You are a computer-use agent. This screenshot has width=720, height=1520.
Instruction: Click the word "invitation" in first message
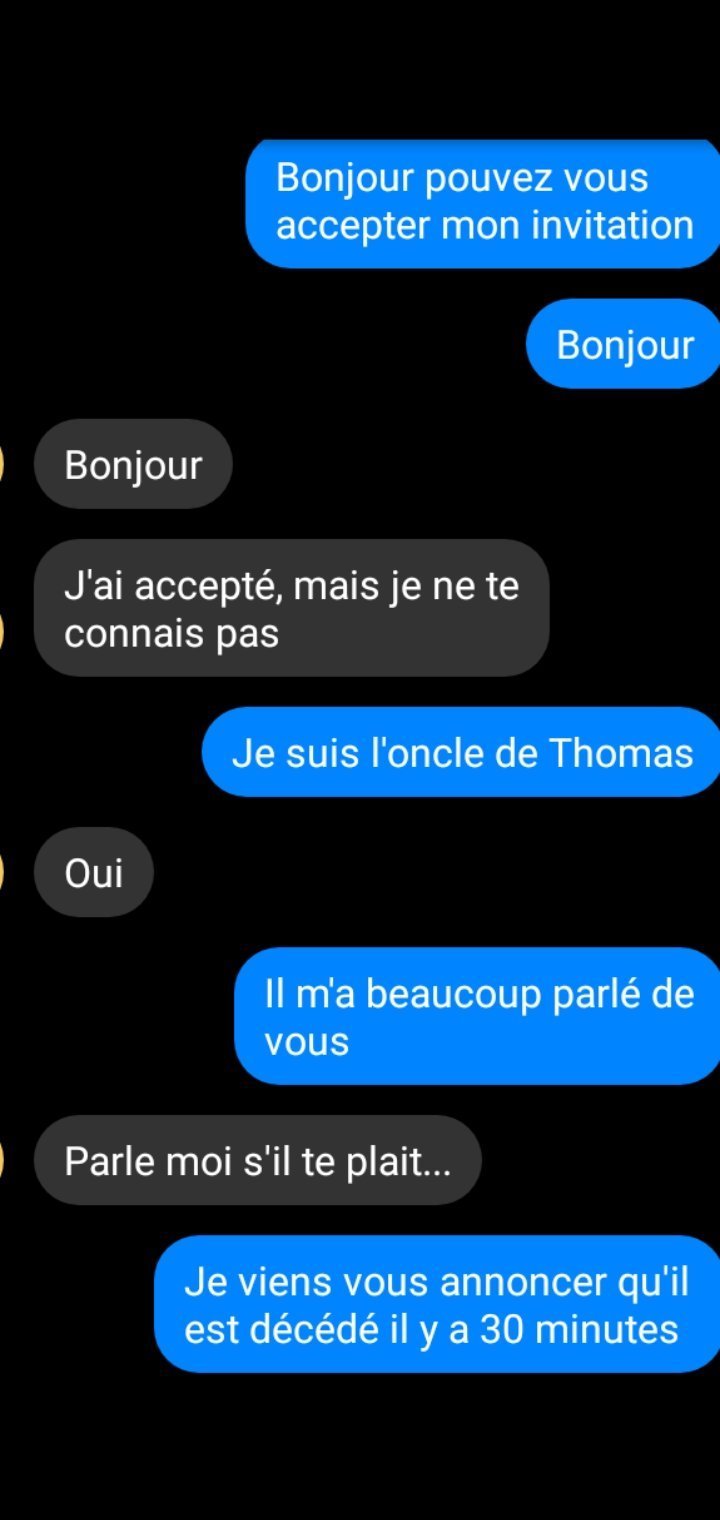coord(612,225)
